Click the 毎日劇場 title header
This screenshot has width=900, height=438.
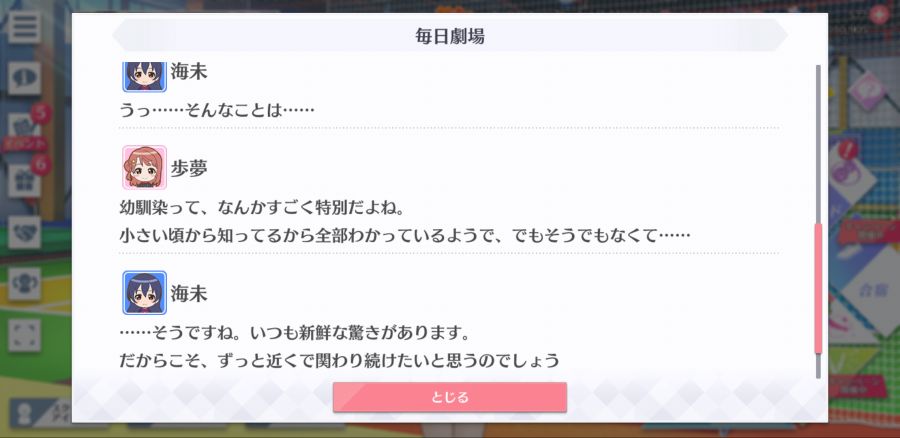[449, 36]
